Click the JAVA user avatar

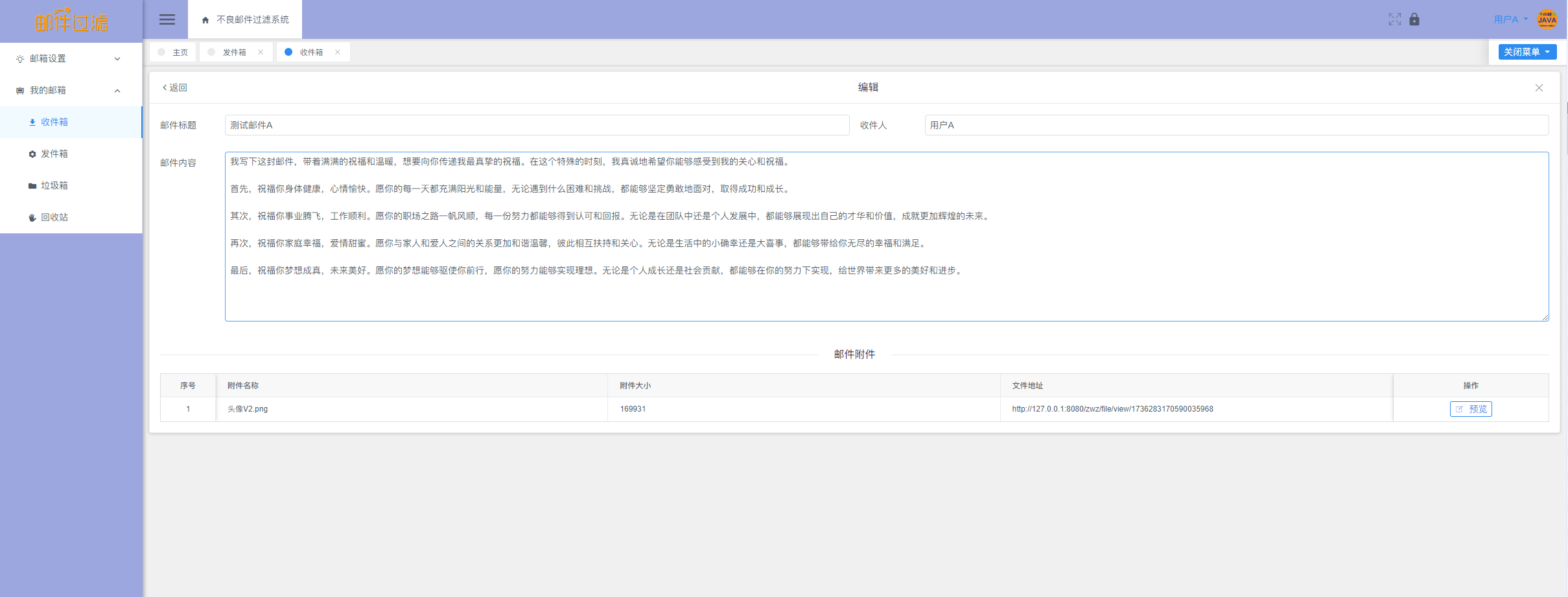[x=1547, y=19]
